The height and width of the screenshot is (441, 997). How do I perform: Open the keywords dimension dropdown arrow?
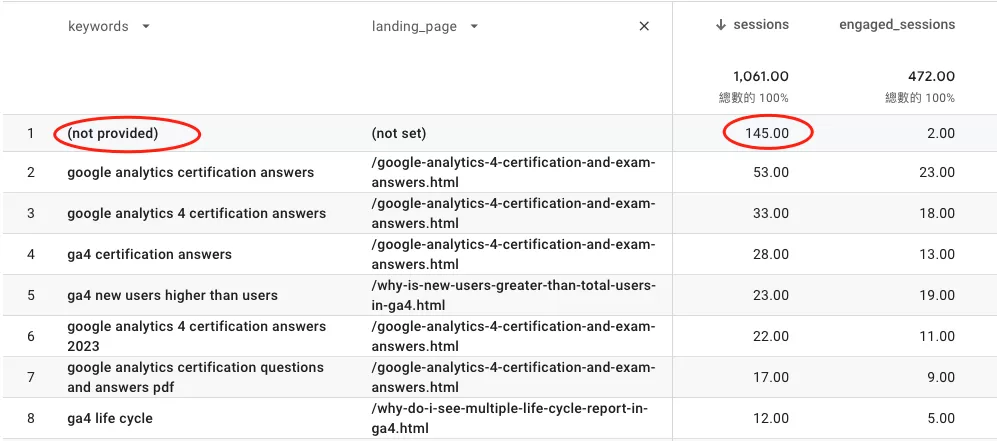146,27
